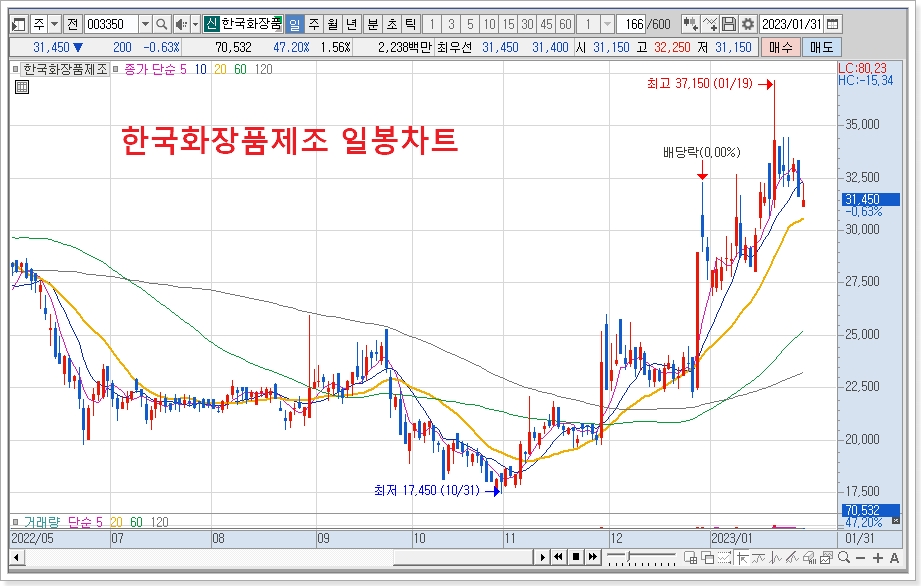Click the eraser delete drawings icon
The height and width of the screenshot is (586, 921).
[810, 557]
